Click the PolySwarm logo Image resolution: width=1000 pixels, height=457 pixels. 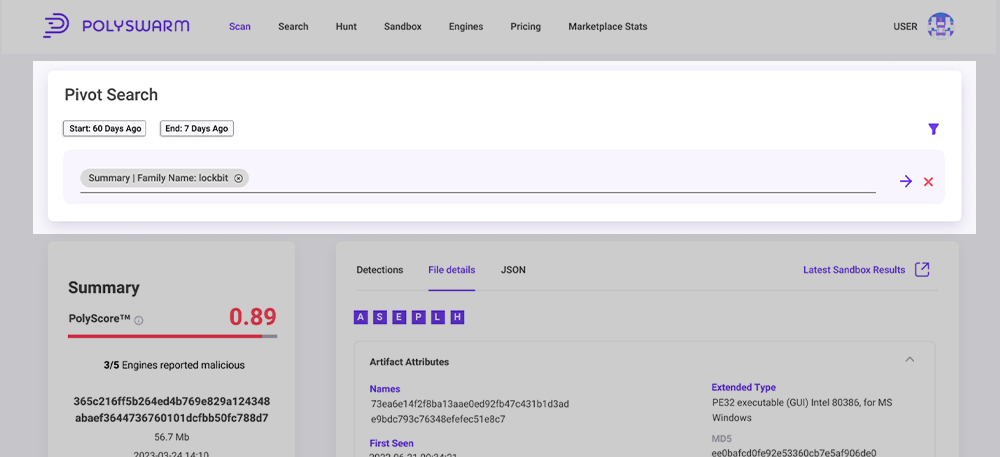coord(116,26)
